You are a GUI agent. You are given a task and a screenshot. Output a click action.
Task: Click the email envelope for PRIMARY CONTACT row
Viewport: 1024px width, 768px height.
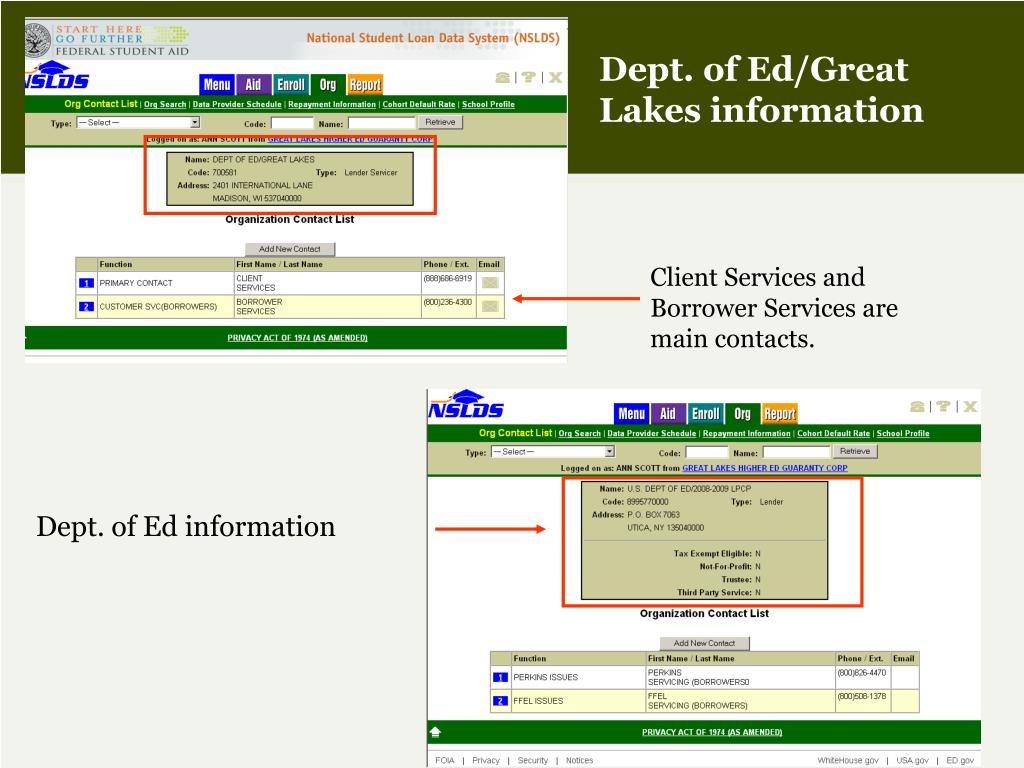[490, 283]
